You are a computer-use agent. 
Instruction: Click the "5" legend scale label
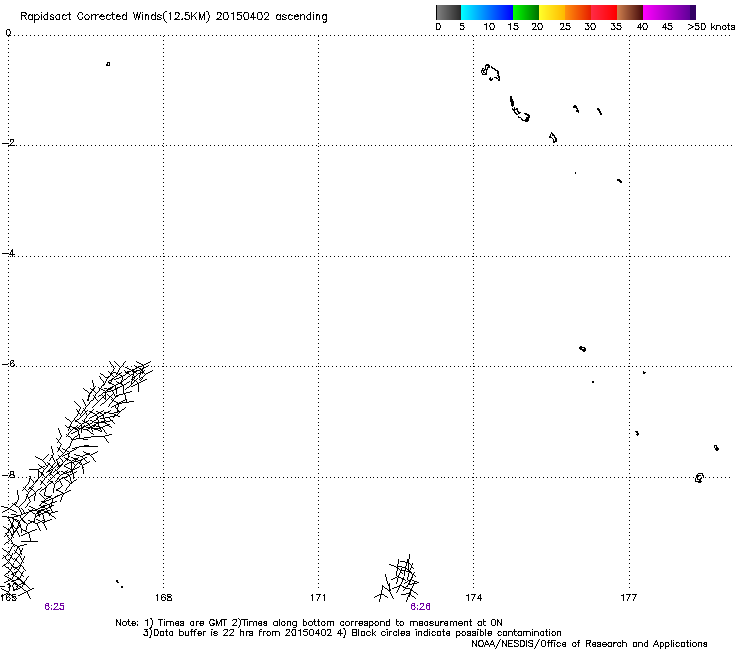pos(462,27)
